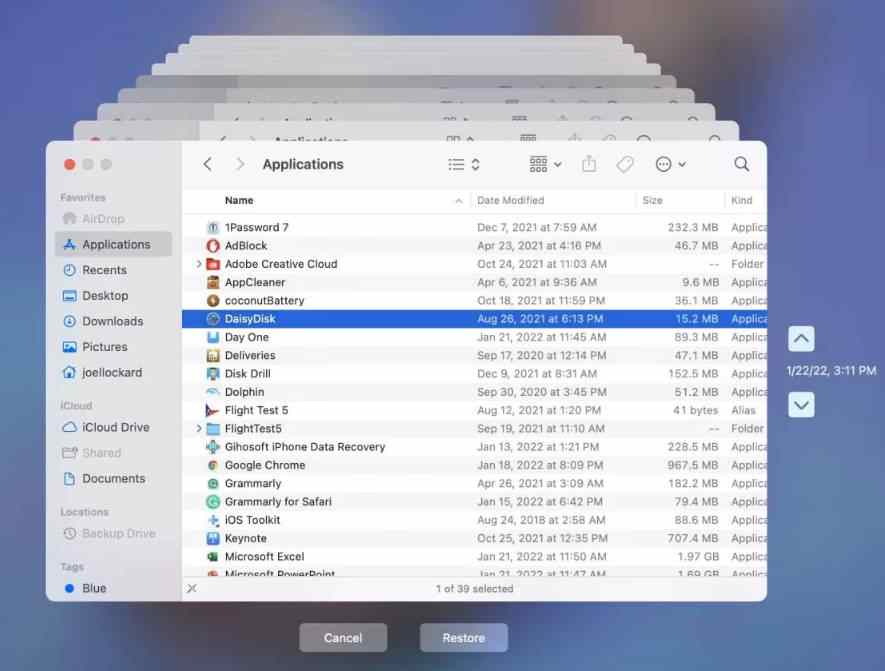Click the Cancel button
This screenshot has width=885, height=671.
point(343,638)
